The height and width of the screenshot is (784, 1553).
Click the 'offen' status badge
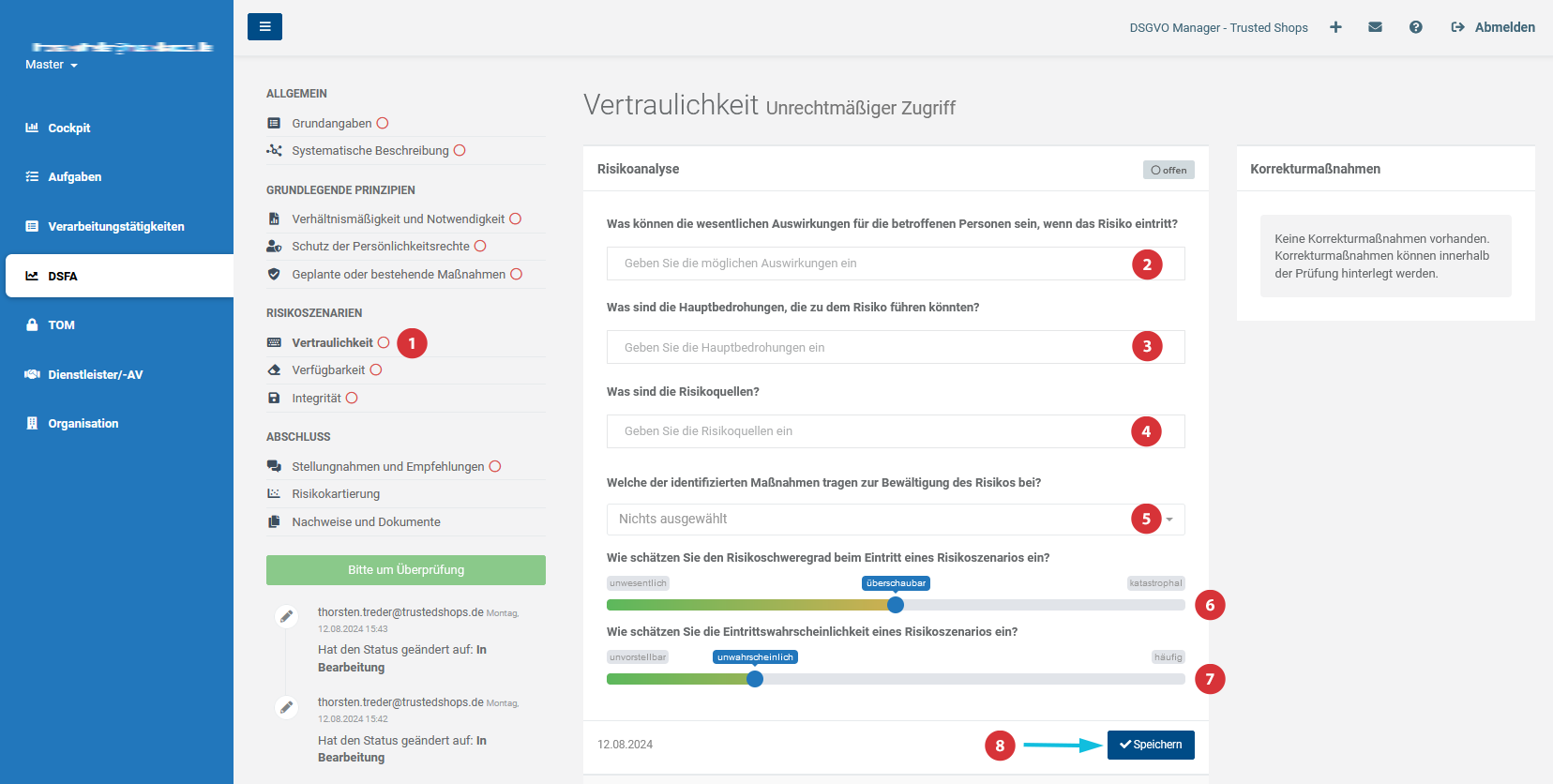tap(1169, 170)
